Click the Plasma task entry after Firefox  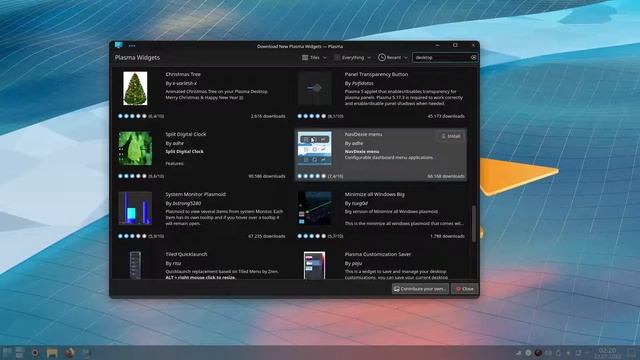click(86, 353)
